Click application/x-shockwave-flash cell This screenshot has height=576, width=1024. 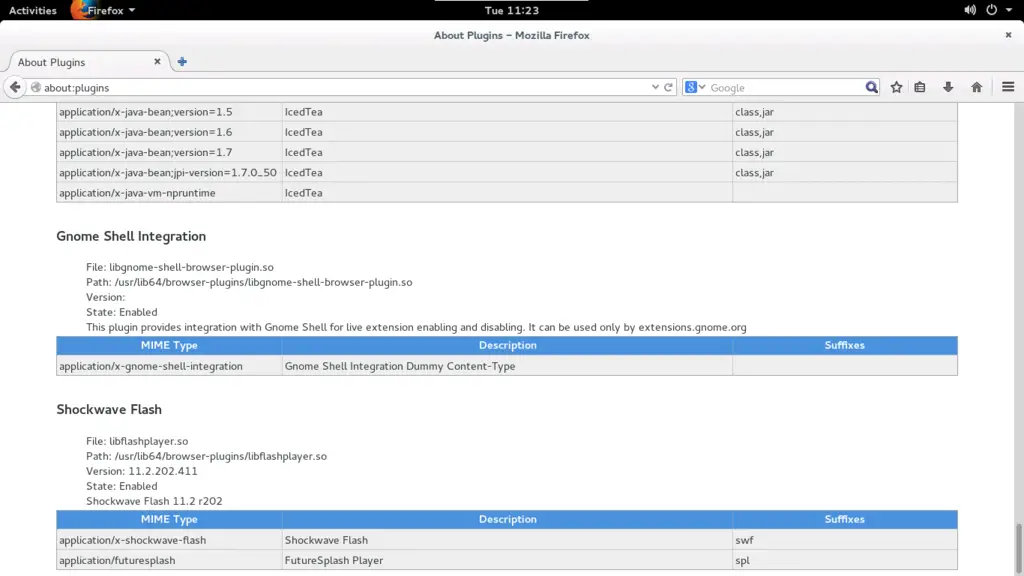169,540
